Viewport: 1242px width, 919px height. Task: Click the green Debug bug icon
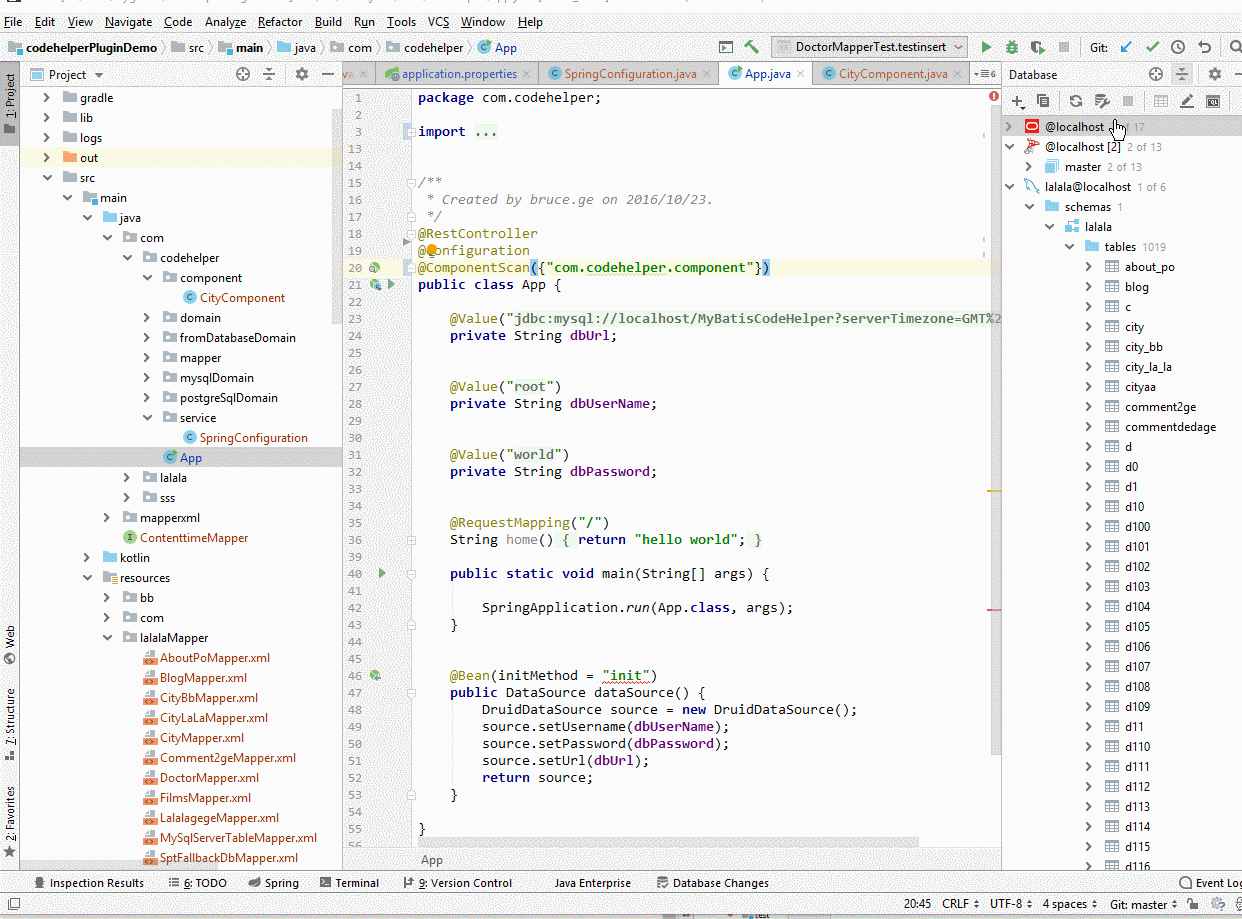pos(1012,47)
